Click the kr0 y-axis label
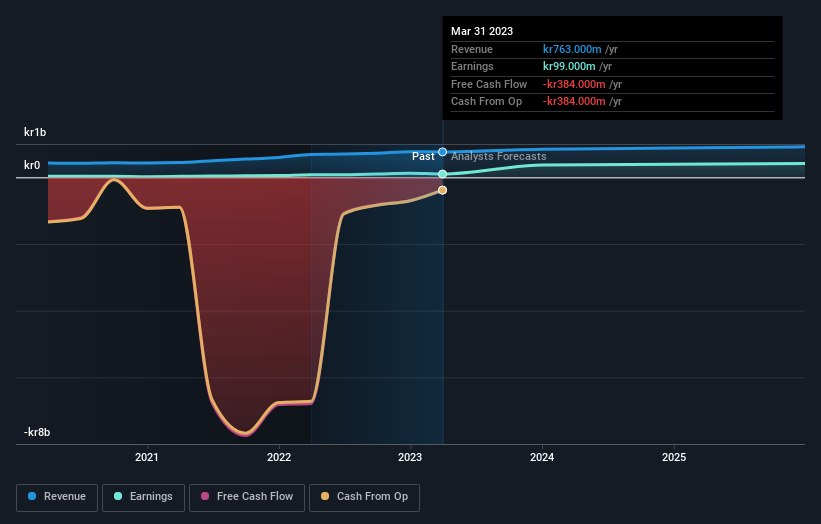Image resolution: width=821 pixels, height=524 pixels. point(32,165)
